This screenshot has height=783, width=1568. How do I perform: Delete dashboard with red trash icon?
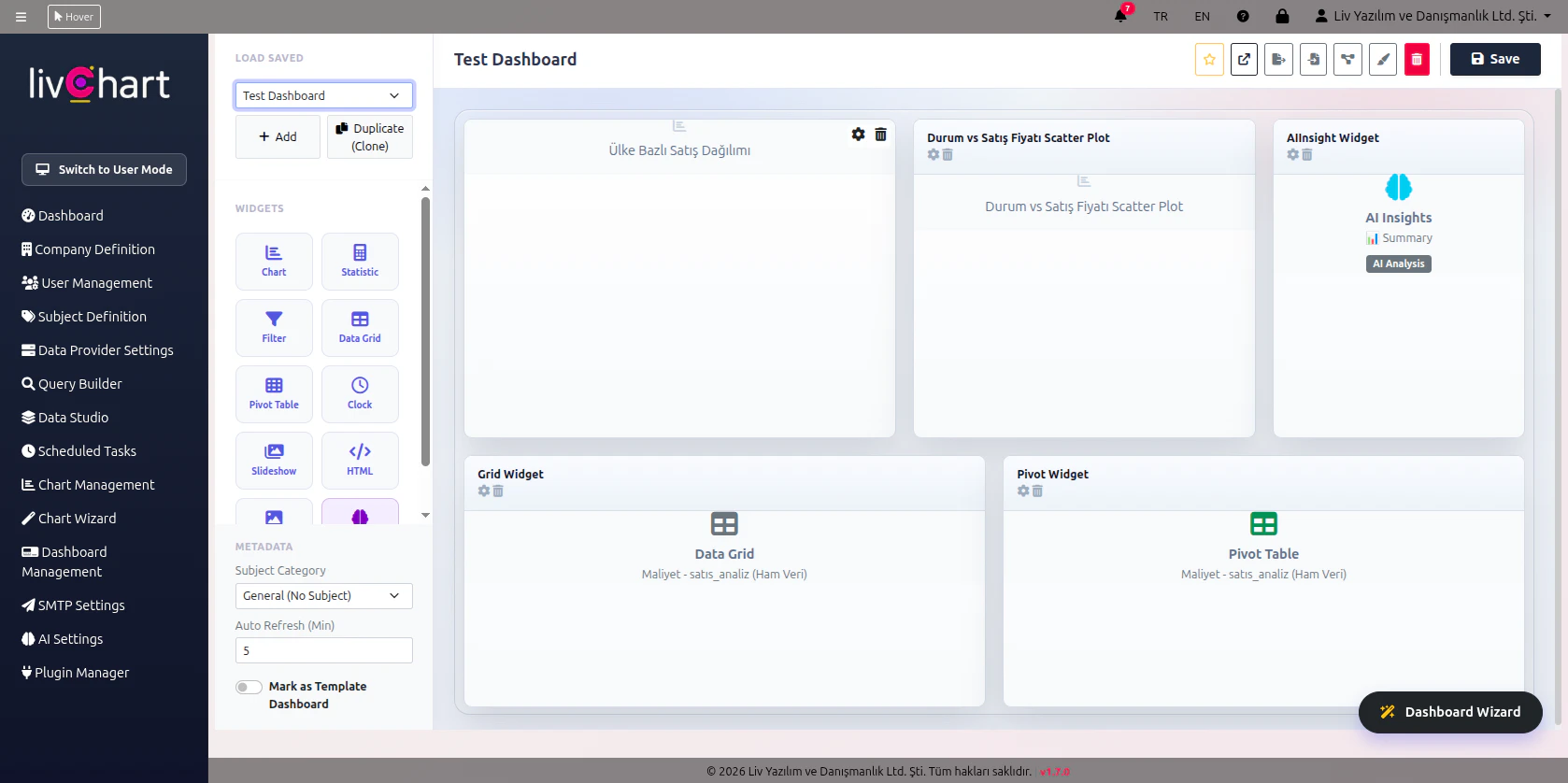click(x=1417, y=59)
